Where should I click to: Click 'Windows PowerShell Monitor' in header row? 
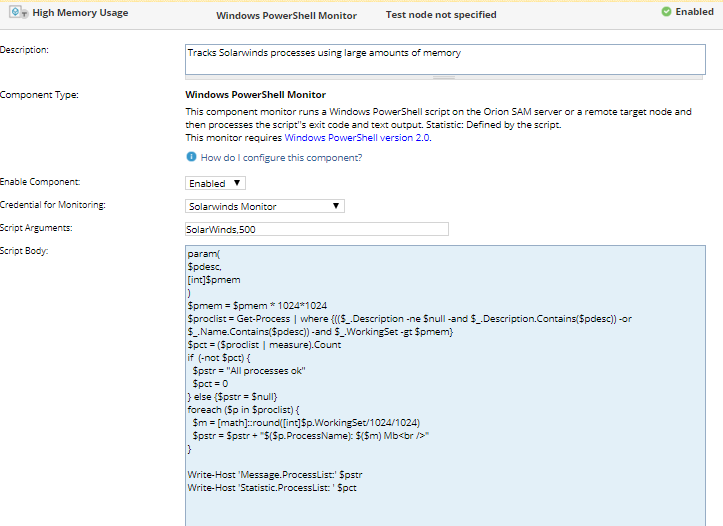coord(286,16)
